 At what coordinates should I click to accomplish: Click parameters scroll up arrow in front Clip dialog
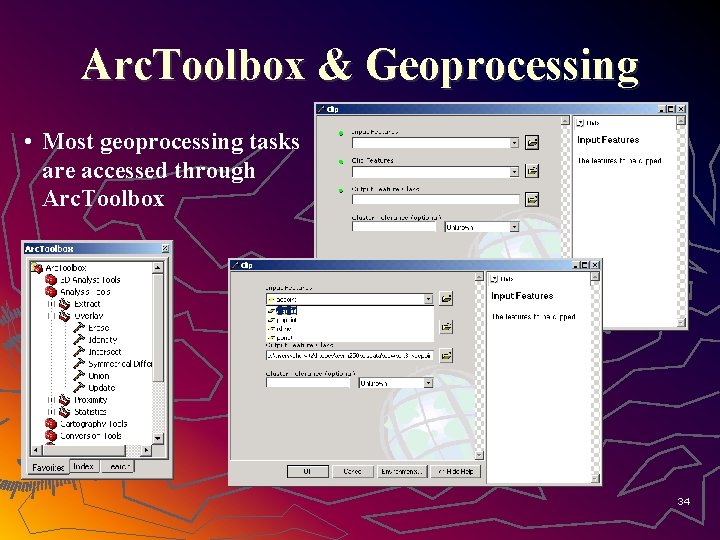pyautogui.click(x=479, y=277)
